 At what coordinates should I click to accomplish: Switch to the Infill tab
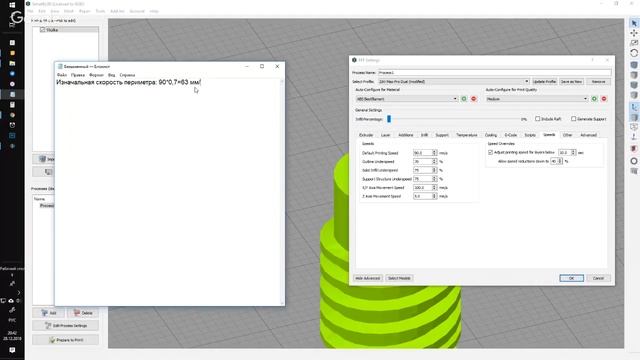click(x=424, y=135)
